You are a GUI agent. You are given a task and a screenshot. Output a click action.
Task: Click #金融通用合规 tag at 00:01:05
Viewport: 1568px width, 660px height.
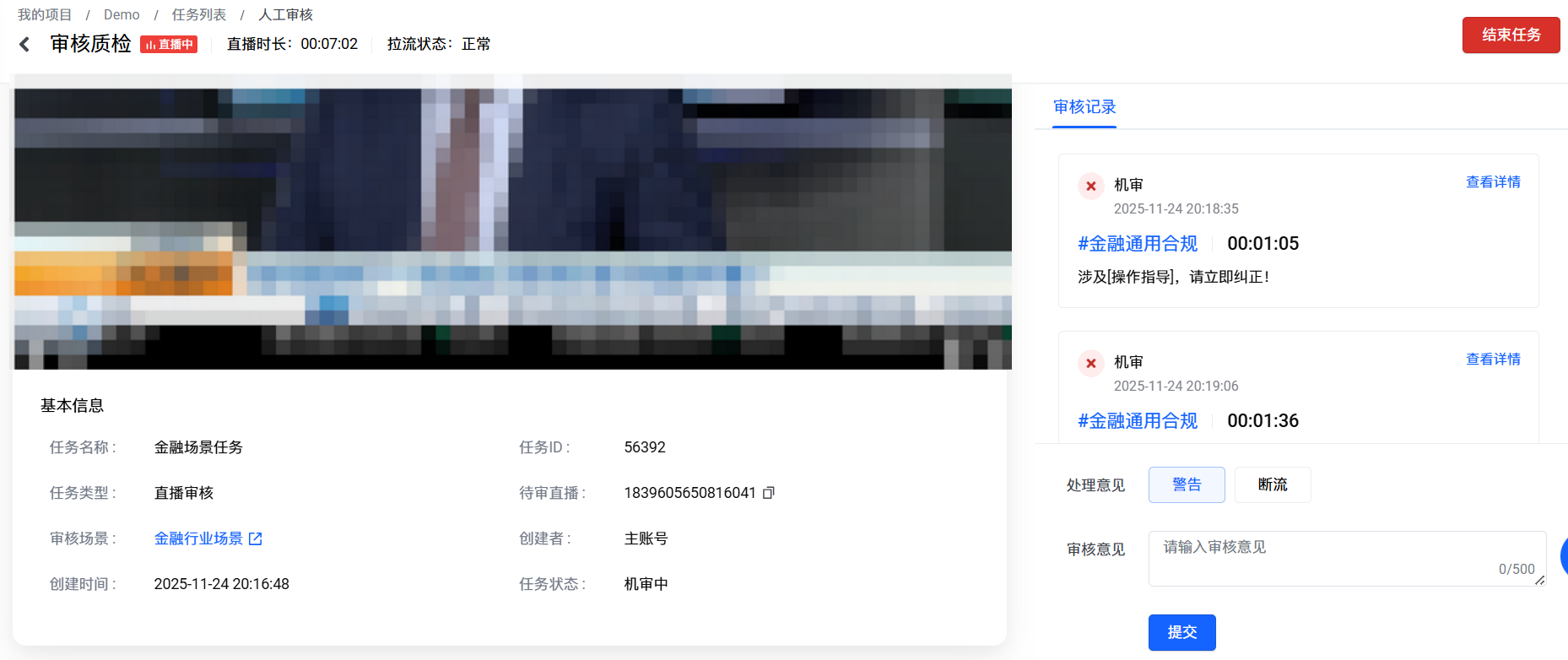(1138, 244)
